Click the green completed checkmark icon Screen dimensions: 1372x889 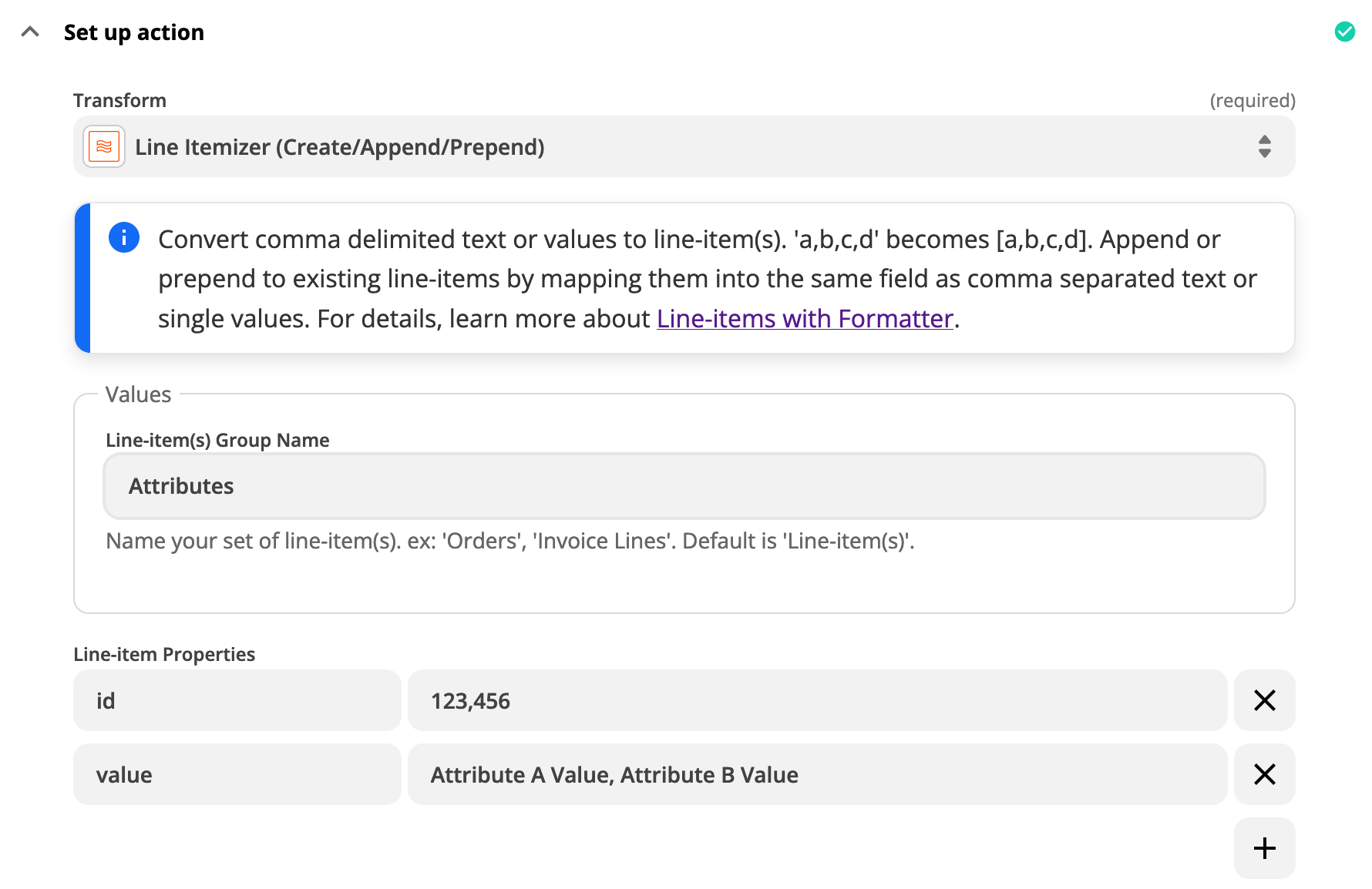1344,32
